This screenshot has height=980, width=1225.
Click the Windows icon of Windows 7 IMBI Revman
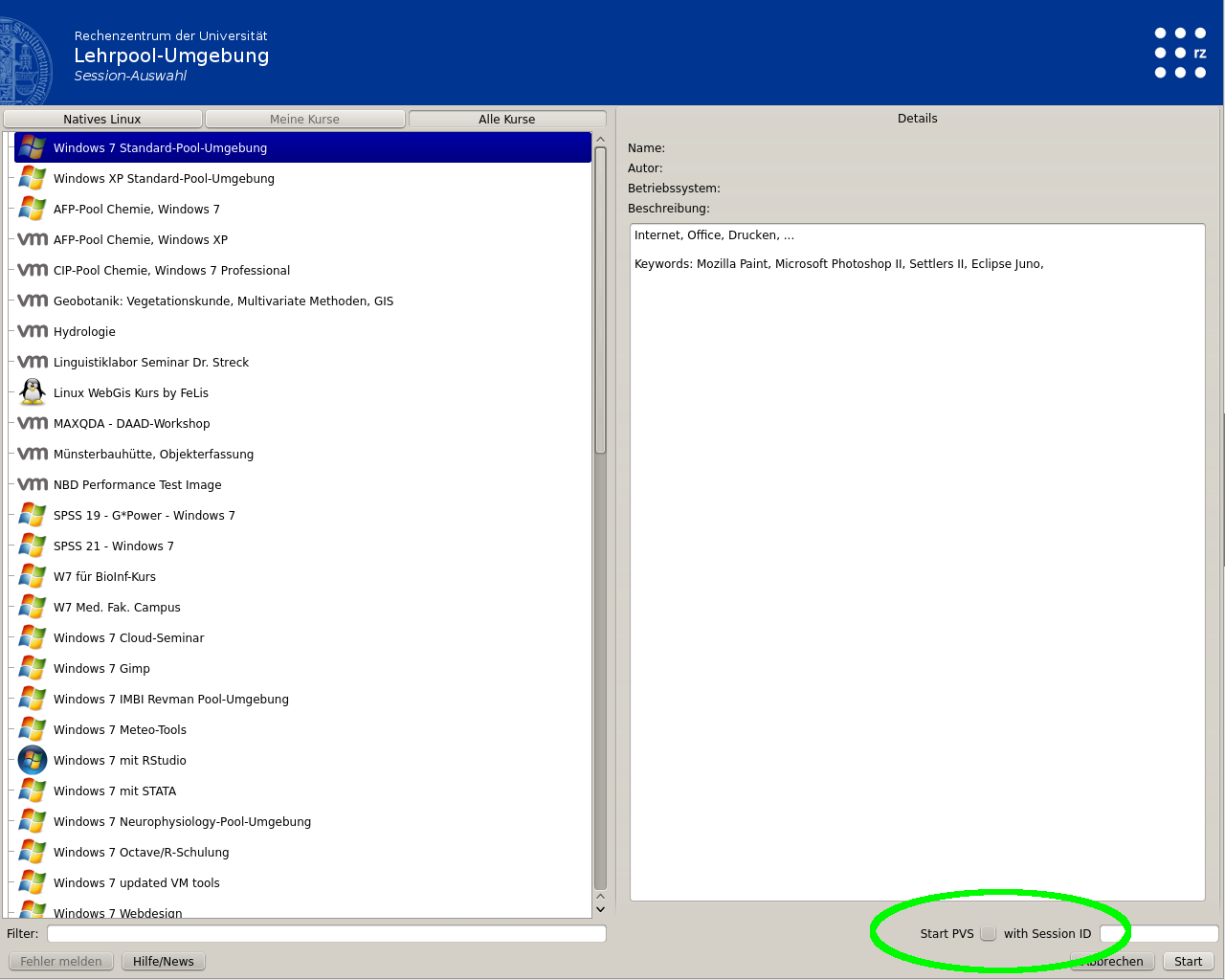click(33, 699)
